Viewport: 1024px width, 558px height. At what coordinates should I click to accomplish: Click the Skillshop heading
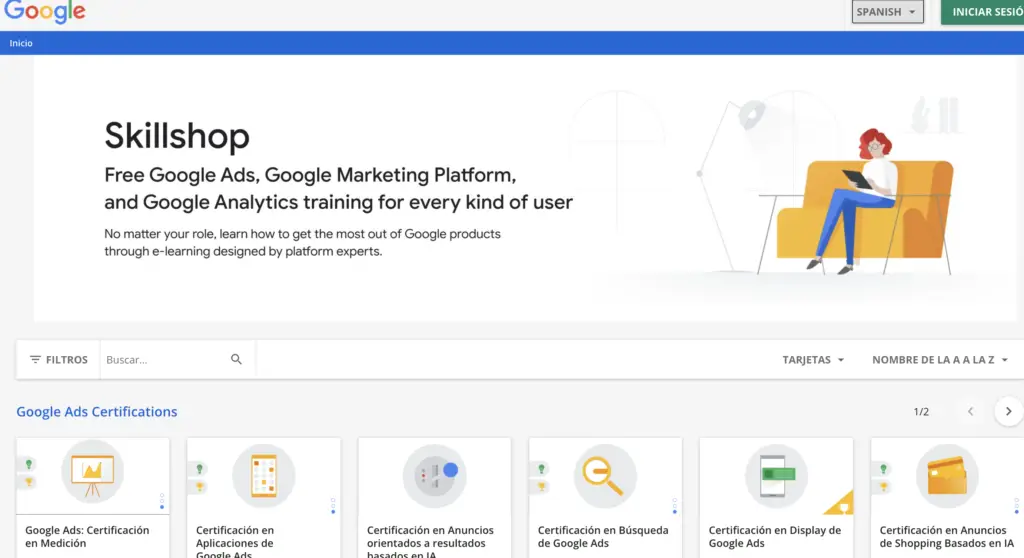177,136
